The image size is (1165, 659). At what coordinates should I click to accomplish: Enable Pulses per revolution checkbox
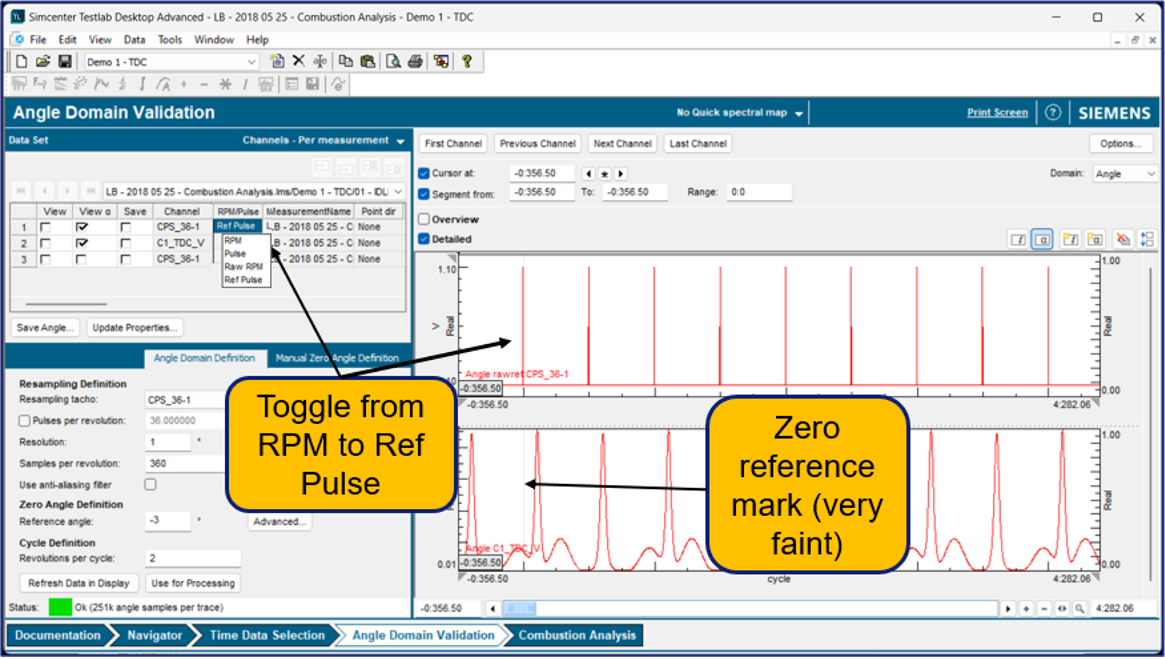point(25,421)
